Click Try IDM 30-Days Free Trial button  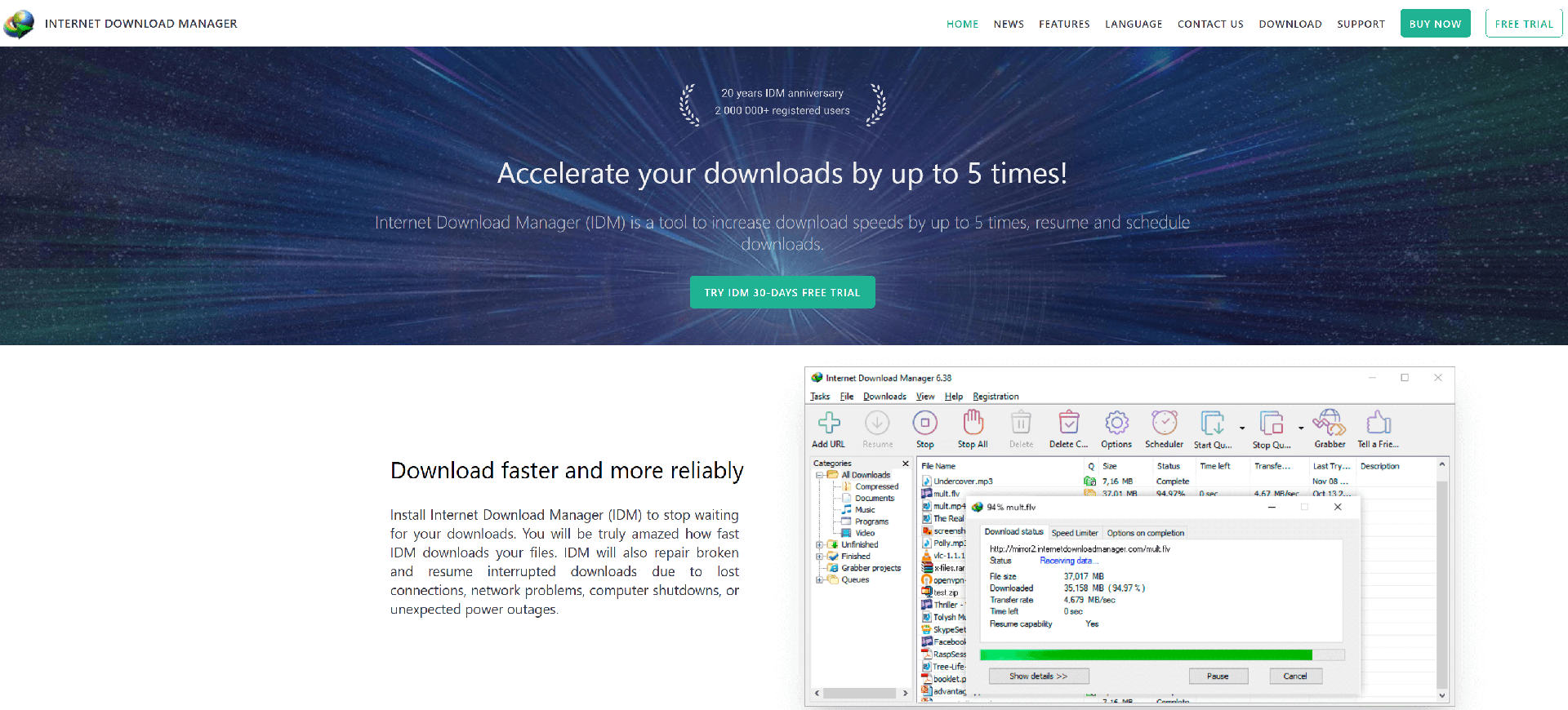coord(782,292)
